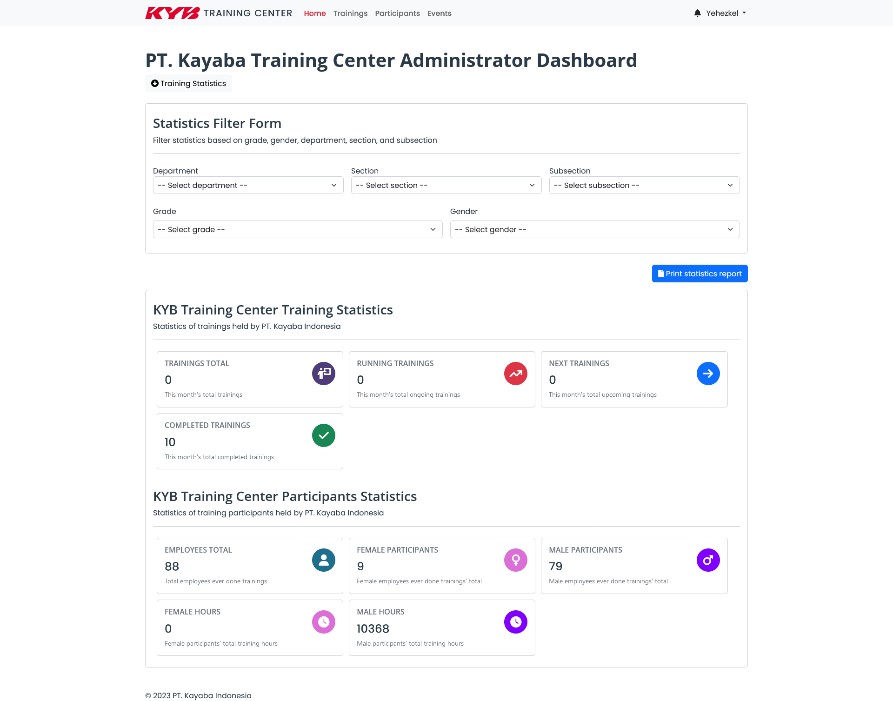893x701 pixels.
Task: Click the Employees Total person icon
Action: 323,560
